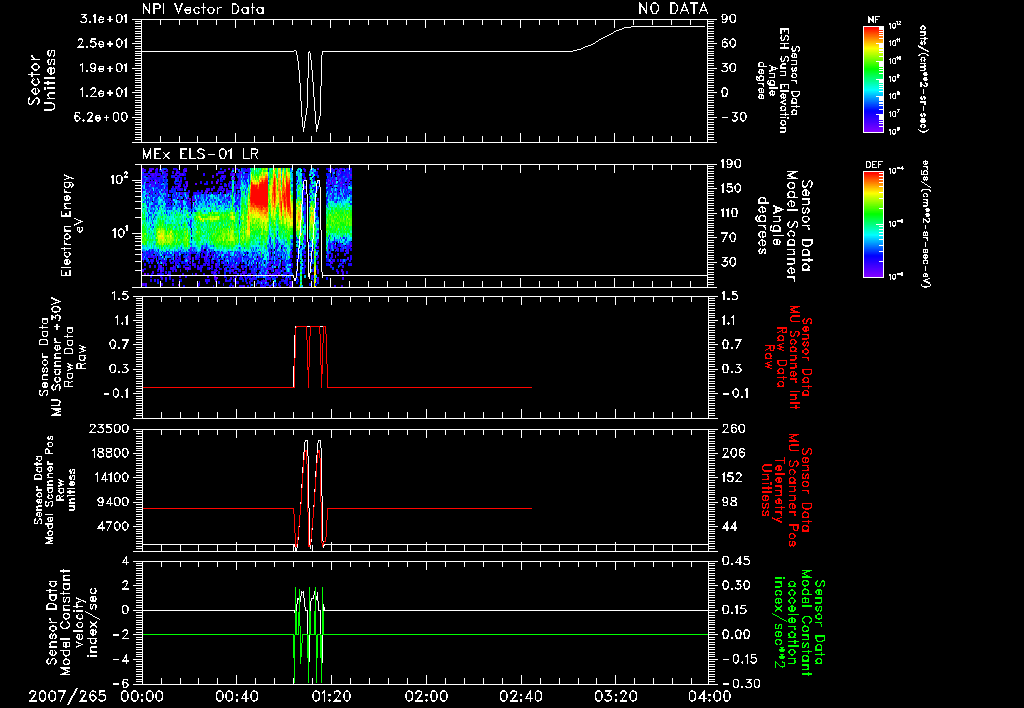This screenshot has height=708, width=1024.
Task: Click the 152 telemetry tick label
Action: point(733,477)
